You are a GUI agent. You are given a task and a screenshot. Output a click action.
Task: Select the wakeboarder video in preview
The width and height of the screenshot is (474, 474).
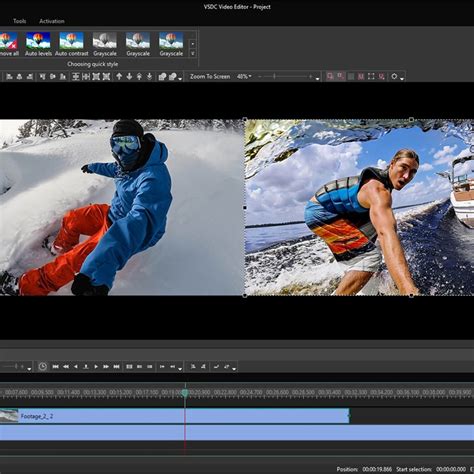click(359, 207)
